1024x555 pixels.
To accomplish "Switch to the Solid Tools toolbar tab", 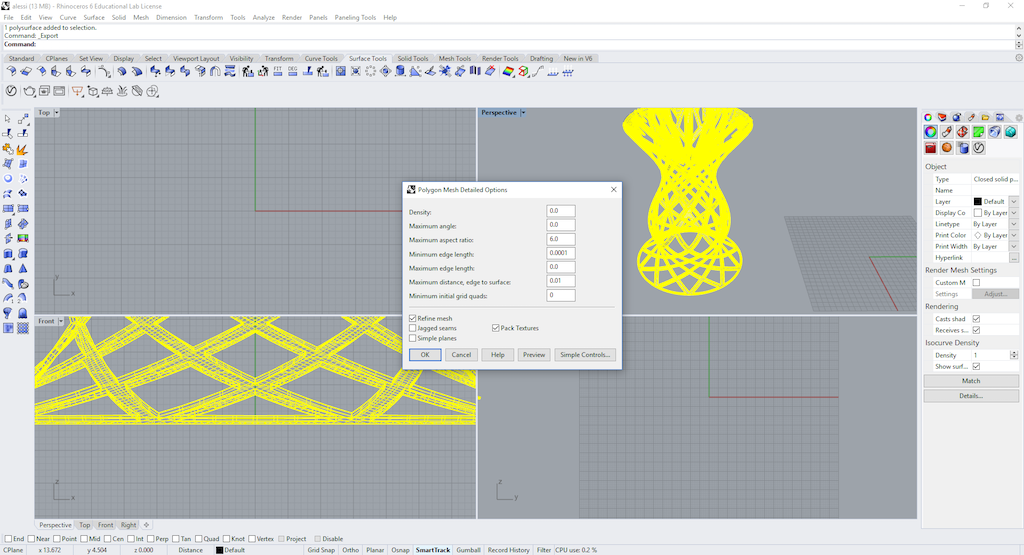I will [413, 58].
